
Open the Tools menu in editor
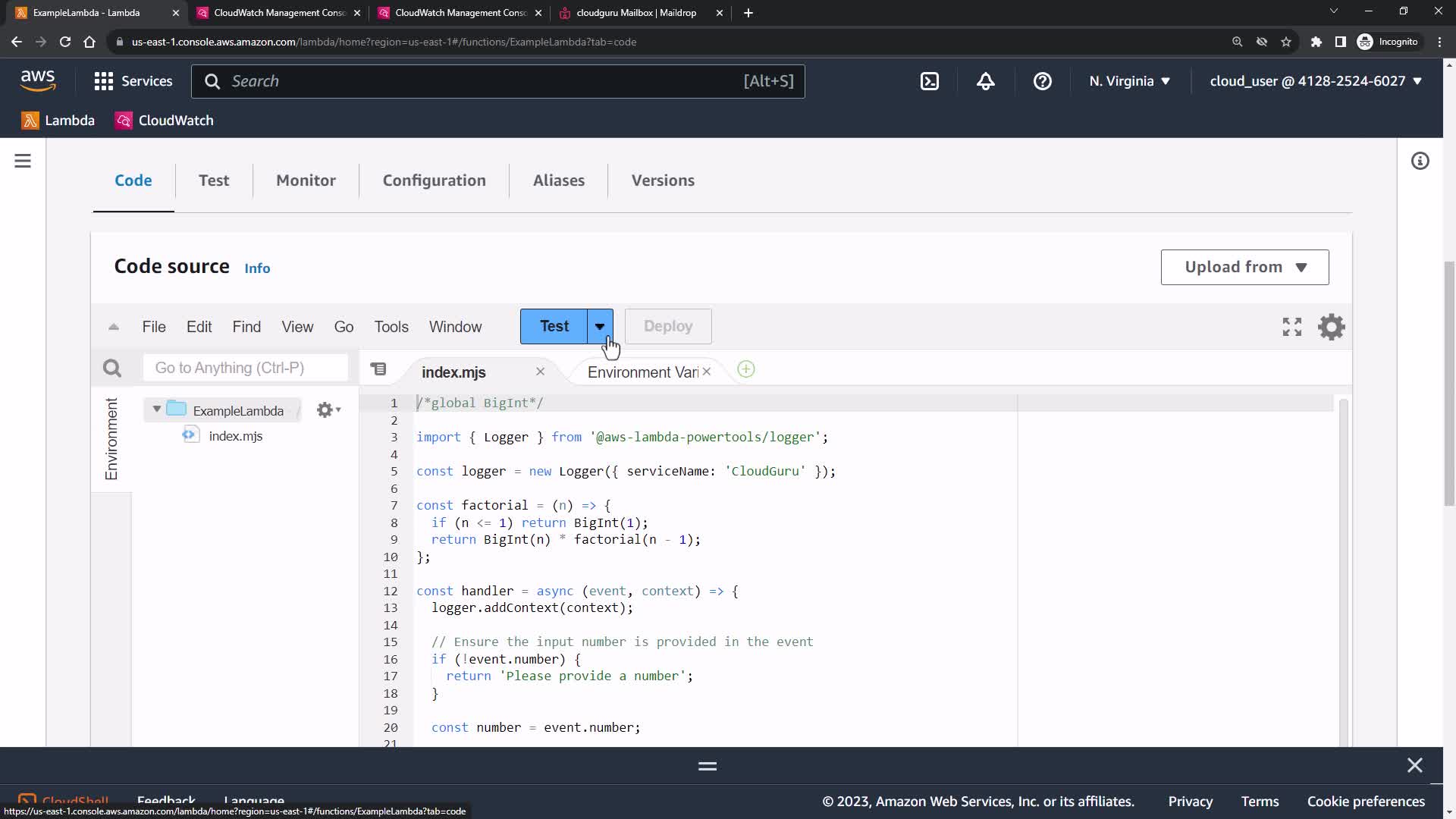pos(391,327)
